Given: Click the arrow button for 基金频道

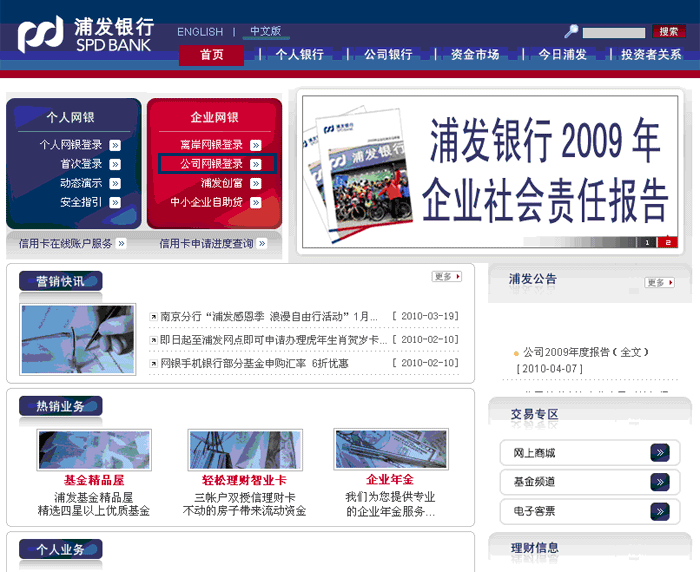Looking at the screenshot, I should (660, 482).
